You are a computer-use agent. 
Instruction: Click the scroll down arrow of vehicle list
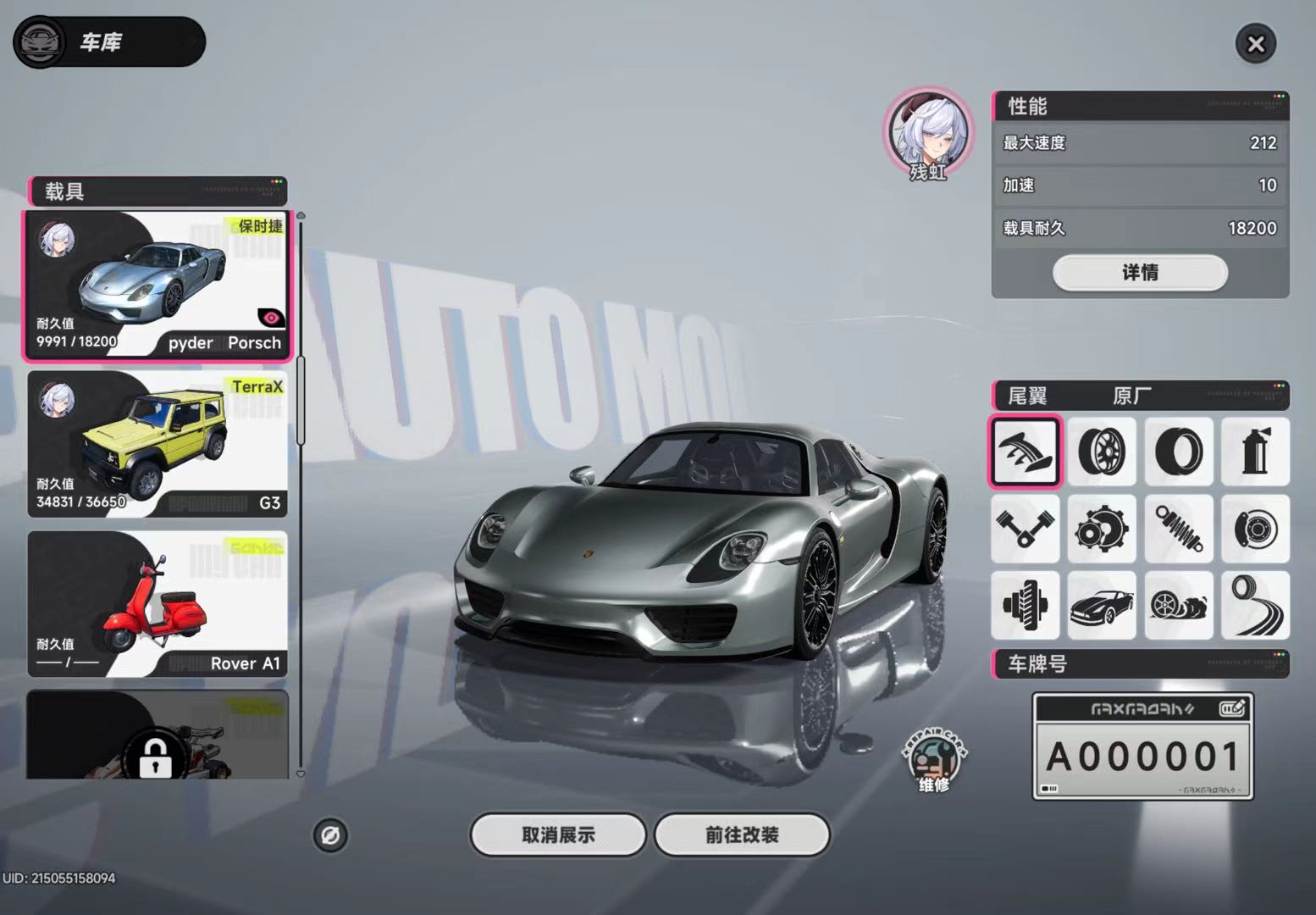(x=301, y=774)
